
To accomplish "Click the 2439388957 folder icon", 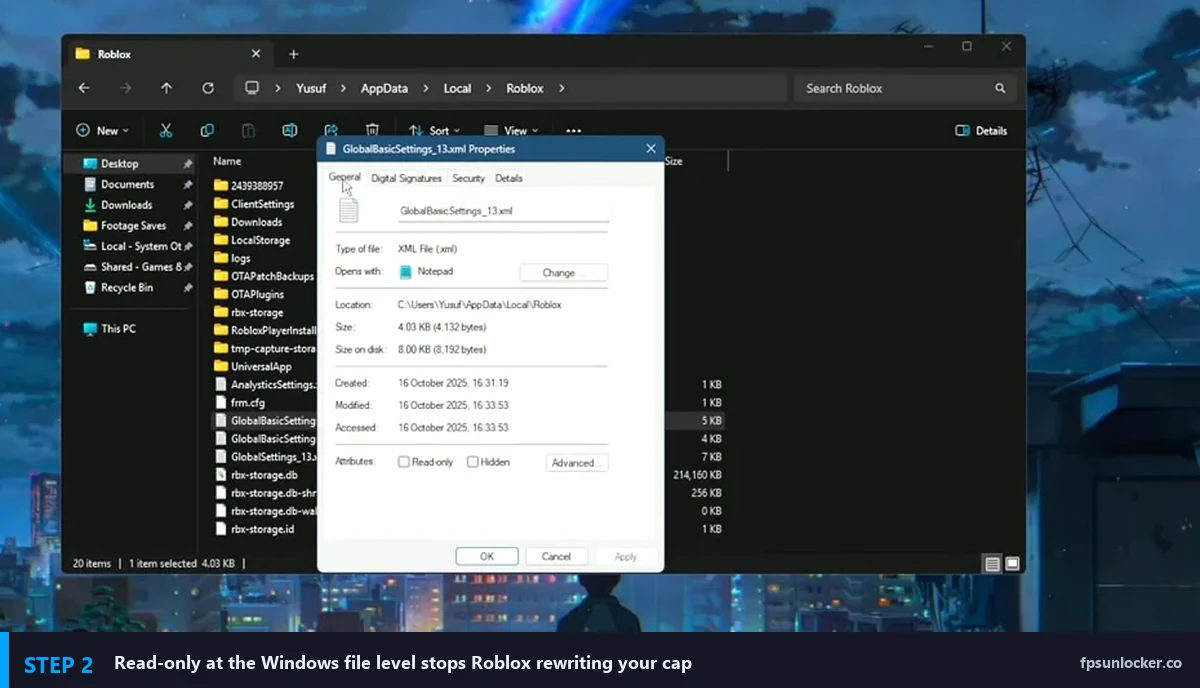I will tap(222, 186).
